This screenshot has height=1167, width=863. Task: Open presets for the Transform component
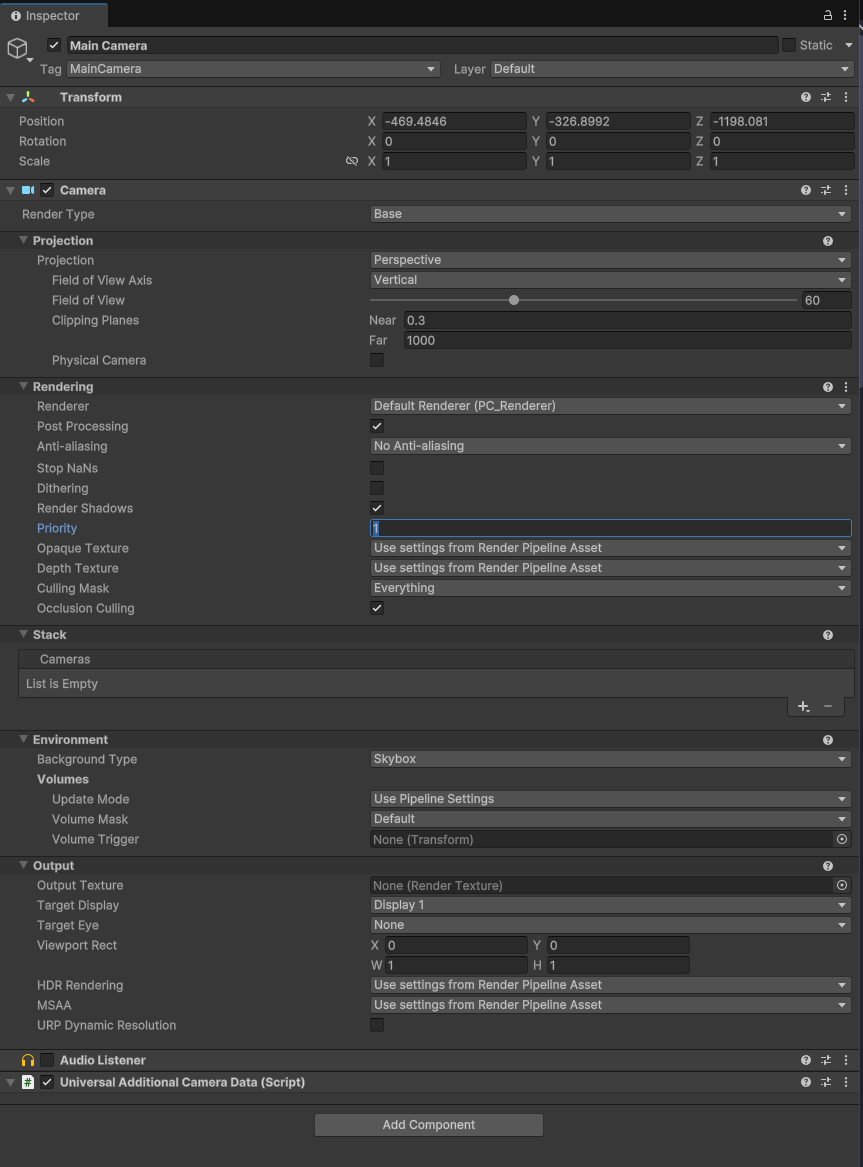point(826,97)
